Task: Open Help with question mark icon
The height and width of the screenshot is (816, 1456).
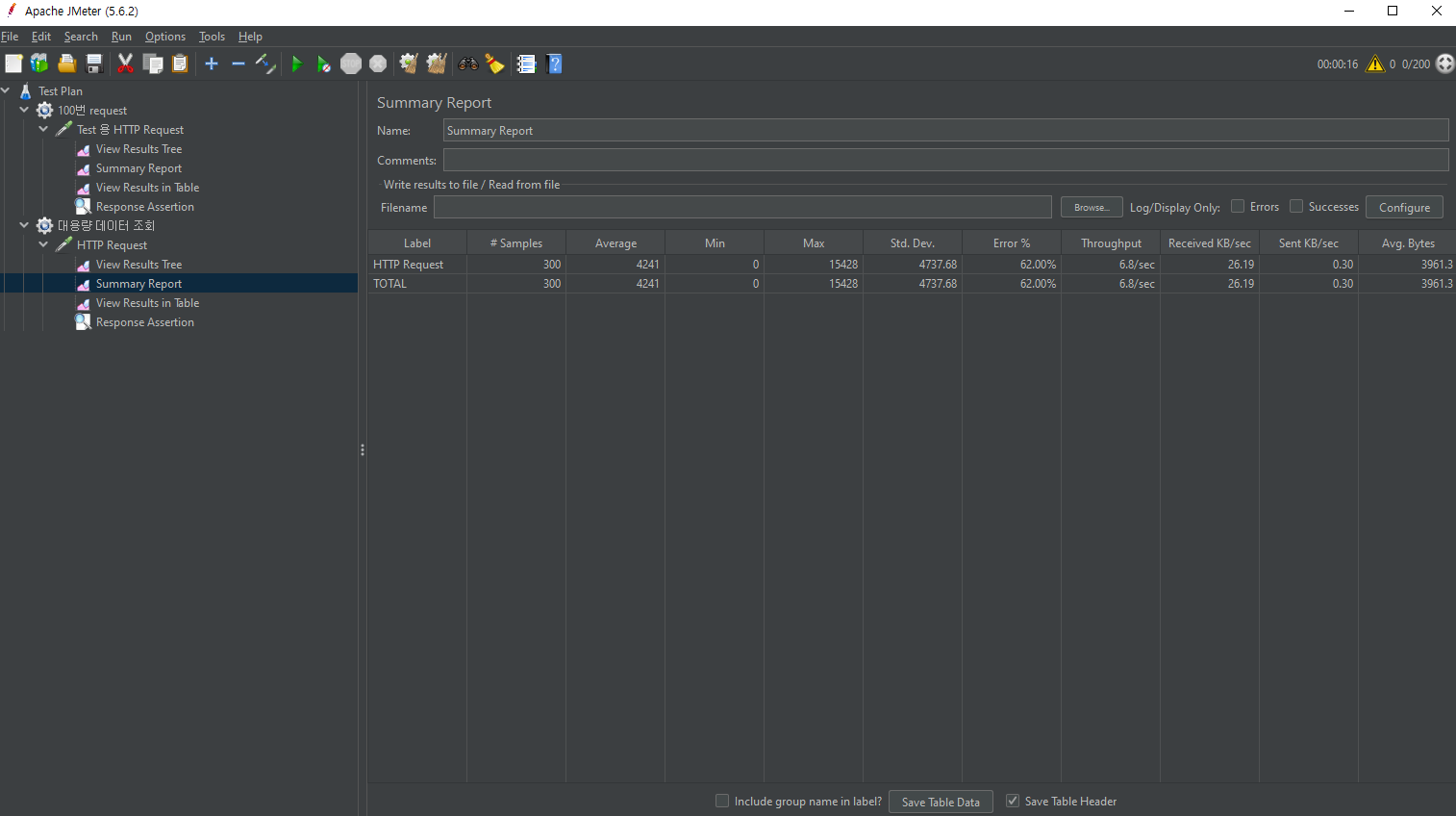Action: click(554, 64)
